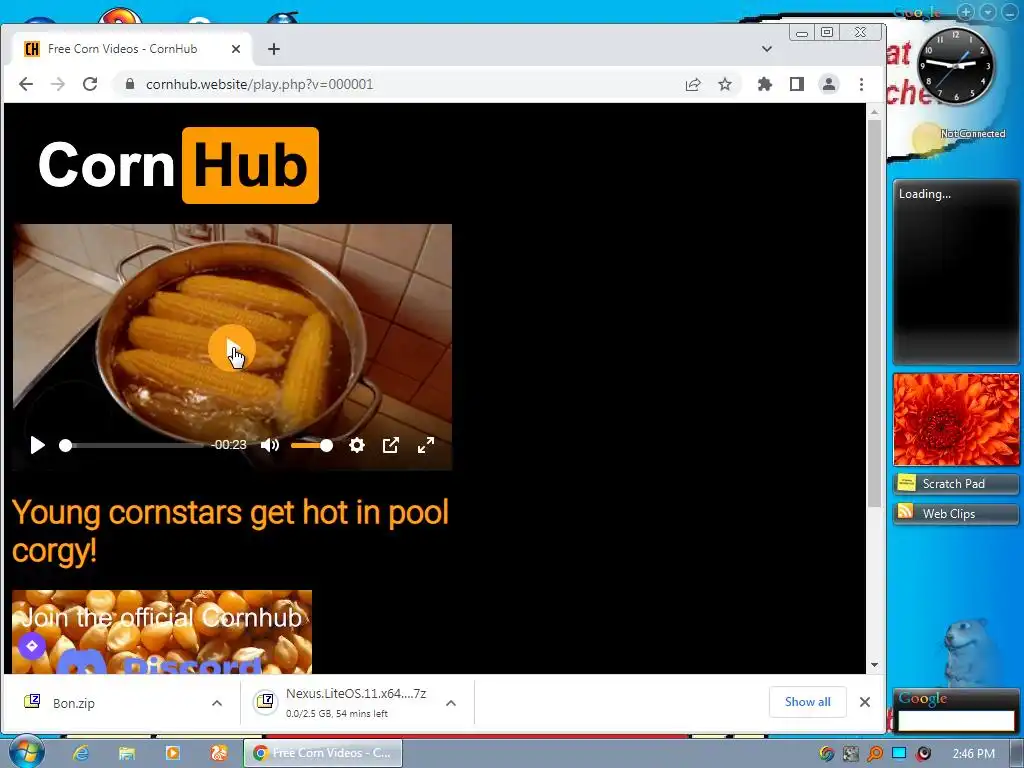
Task: Click the Loading... gadget panel
Action: point(956,272)
